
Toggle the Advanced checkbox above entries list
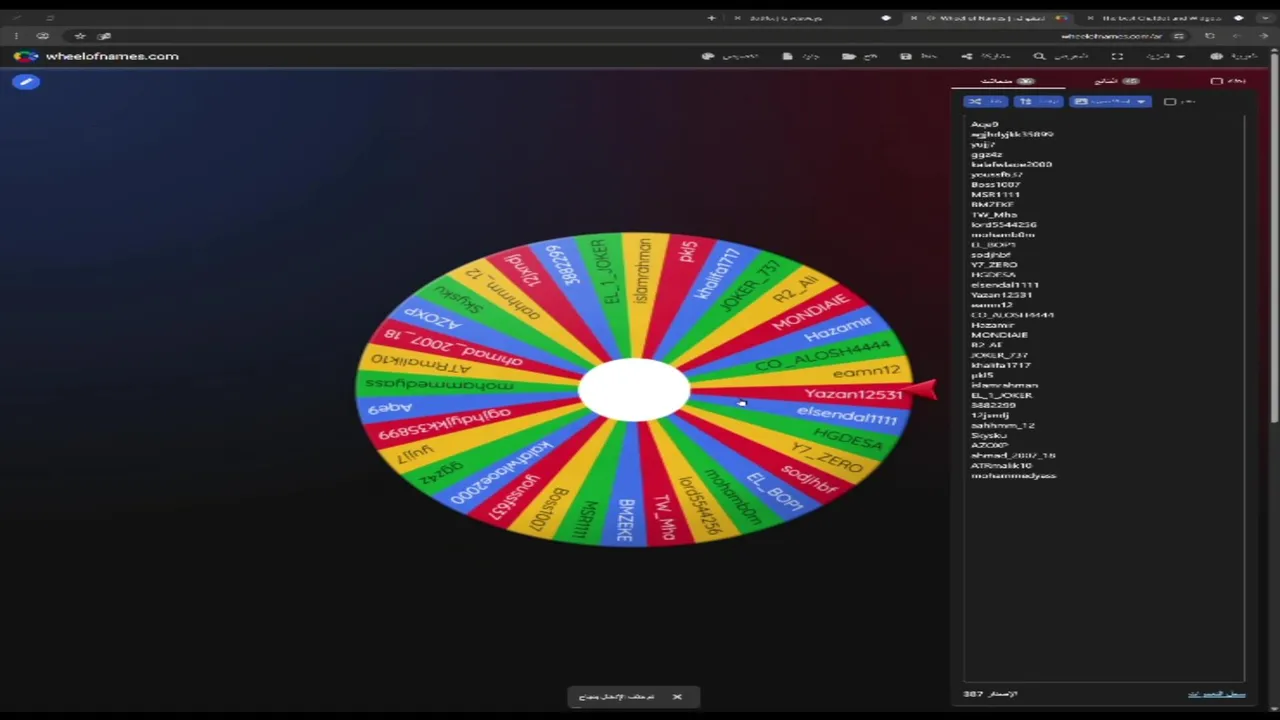(x=1170, y=101)
